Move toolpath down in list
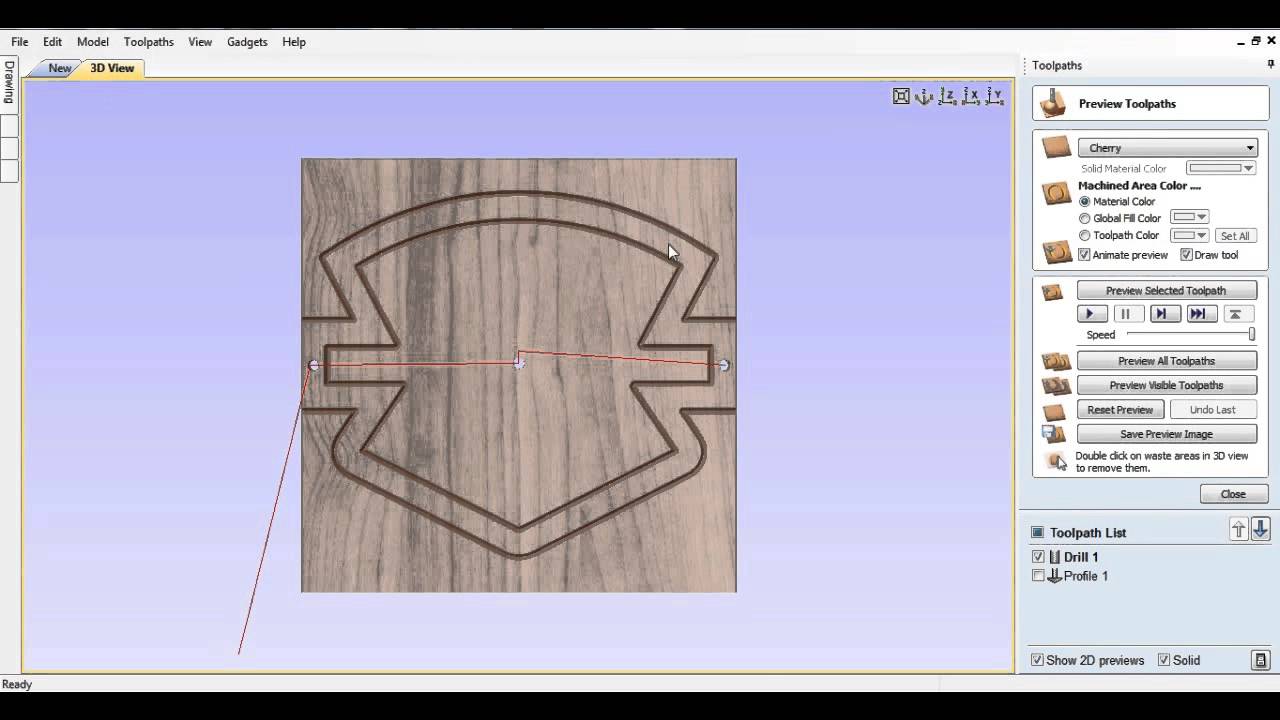The height and width of the screenshot is (720, 1280). pyautogui.click(x=1260, y=530)
